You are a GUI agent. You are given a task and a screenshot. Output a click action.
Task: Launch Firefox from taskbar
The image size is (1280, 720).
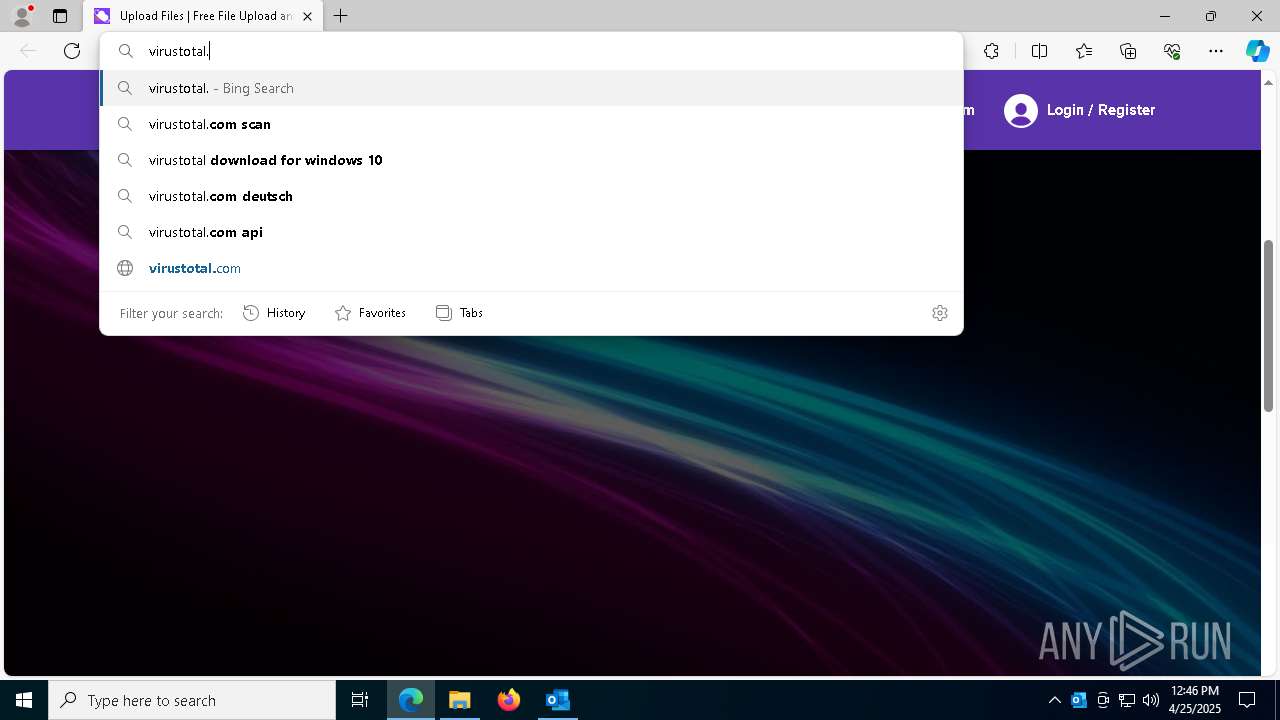pyautogui.click(x=509, y=700)
